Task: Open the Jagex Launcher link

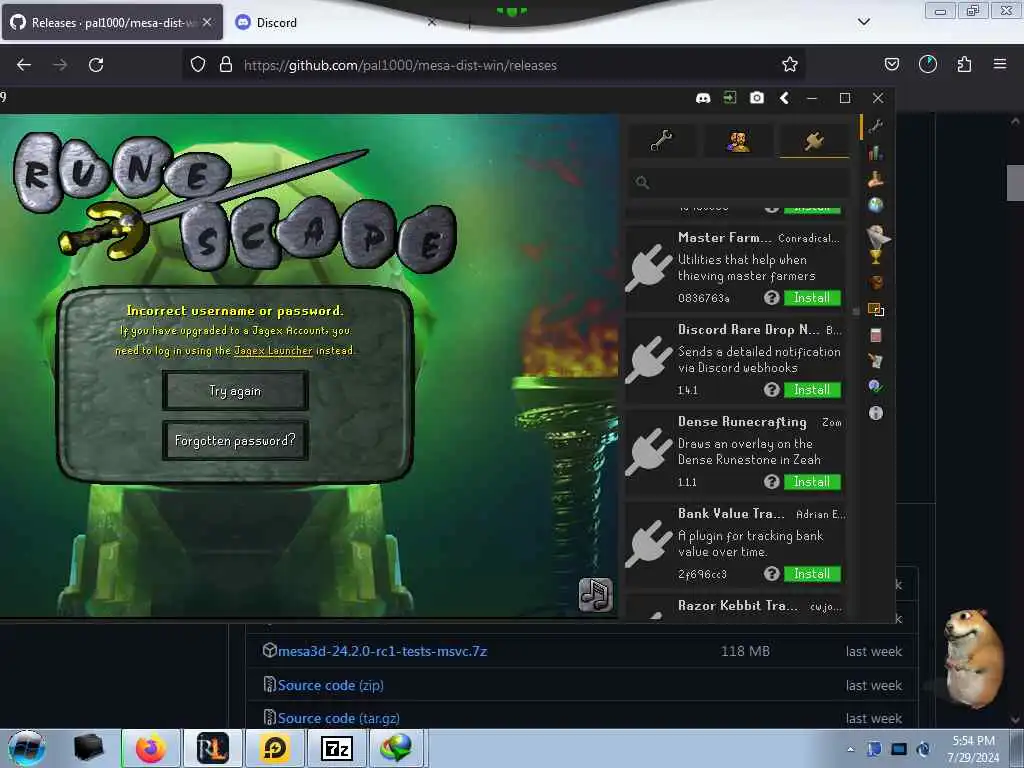Action: tap(273, 351)
